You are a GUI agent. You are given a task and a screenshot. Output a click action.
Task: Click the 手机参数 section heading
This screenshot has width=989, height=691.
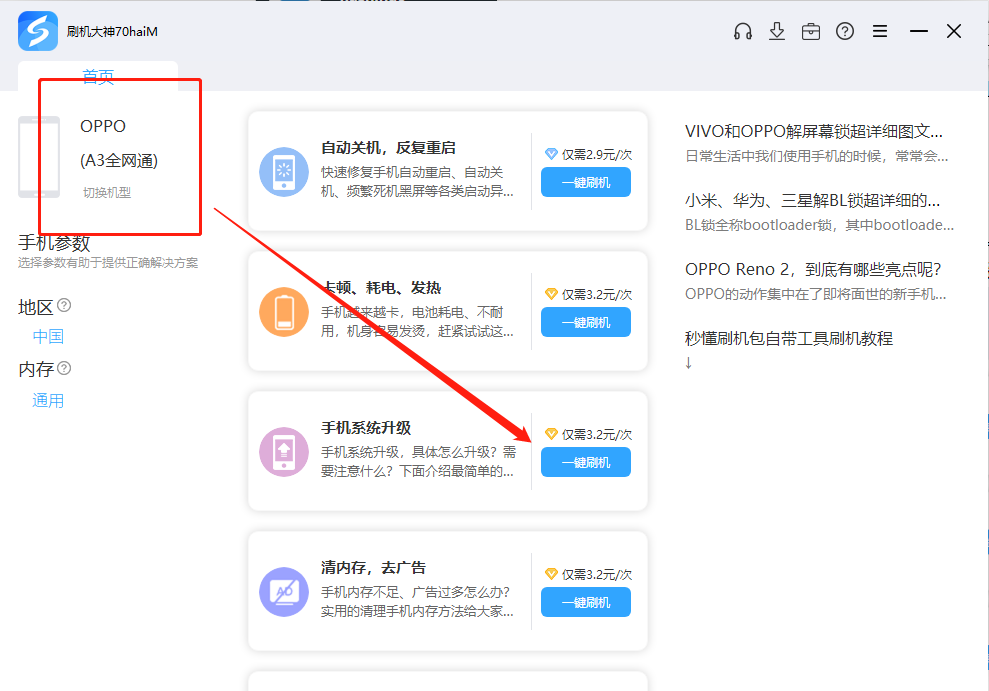(x=54, y=243)
